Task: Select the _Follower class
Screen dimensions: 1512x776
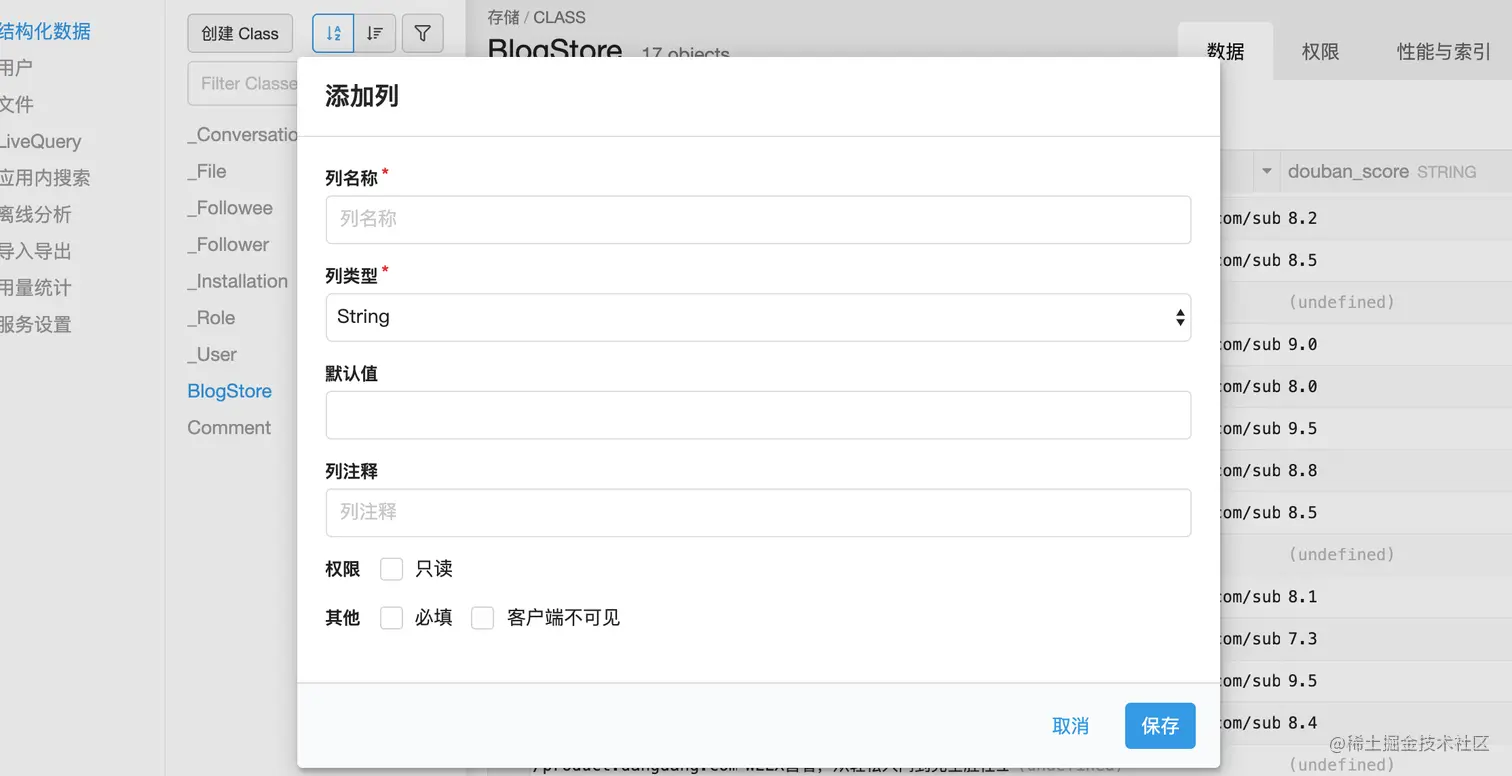Action: pos(228,244)
